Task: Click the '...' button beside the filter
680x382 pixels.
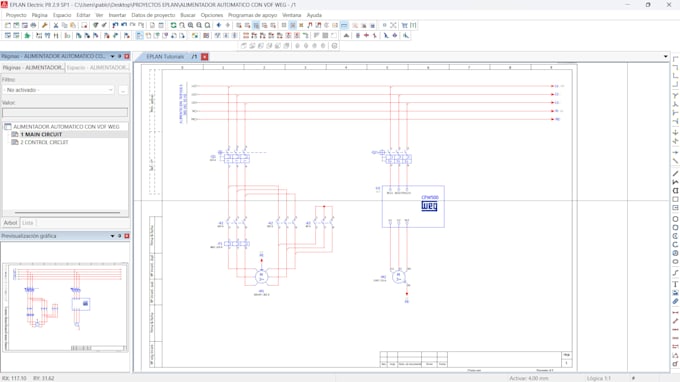Action: [x=123, y=90]
